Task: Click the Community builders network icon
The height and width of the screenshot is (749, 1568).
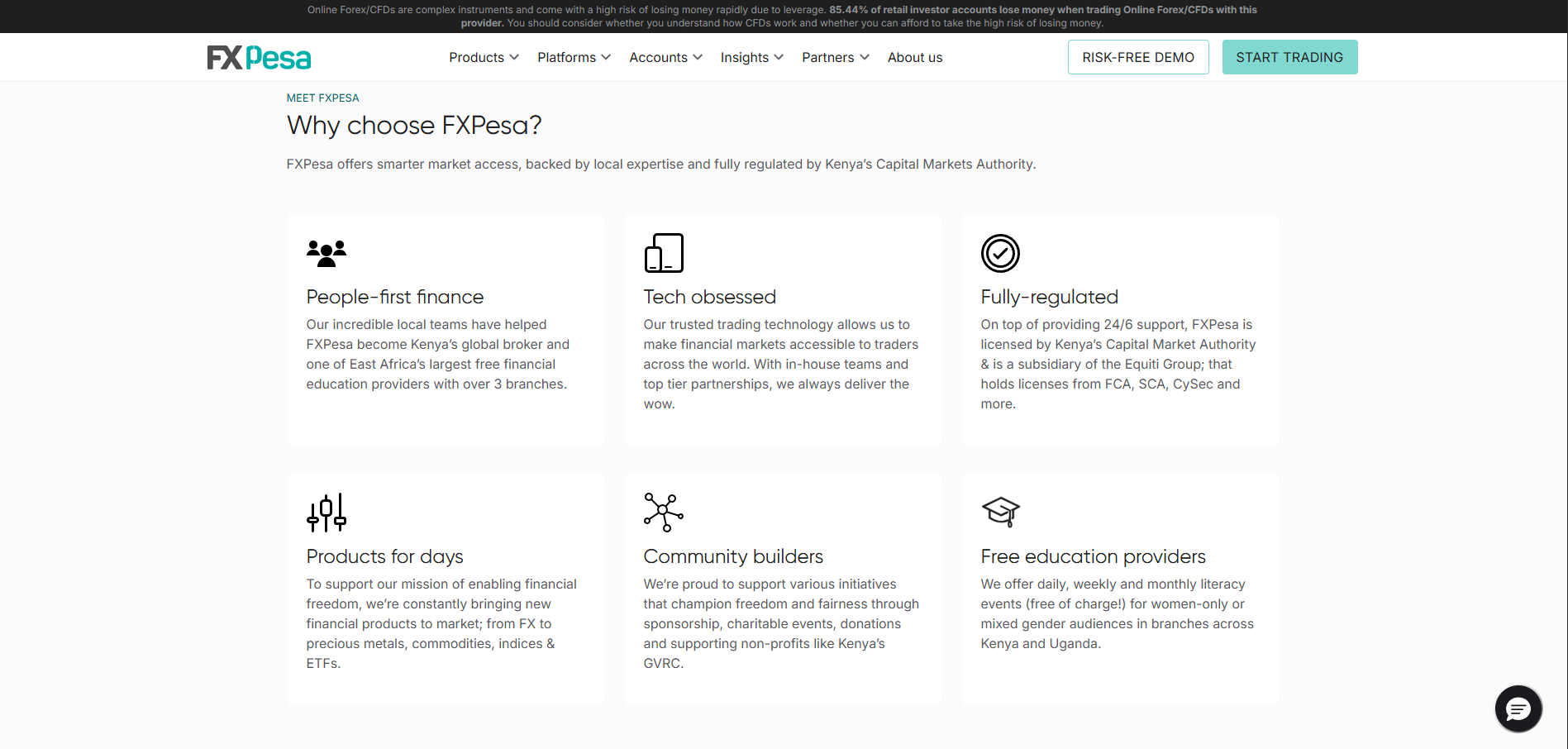Action: [x=664, y=513]
